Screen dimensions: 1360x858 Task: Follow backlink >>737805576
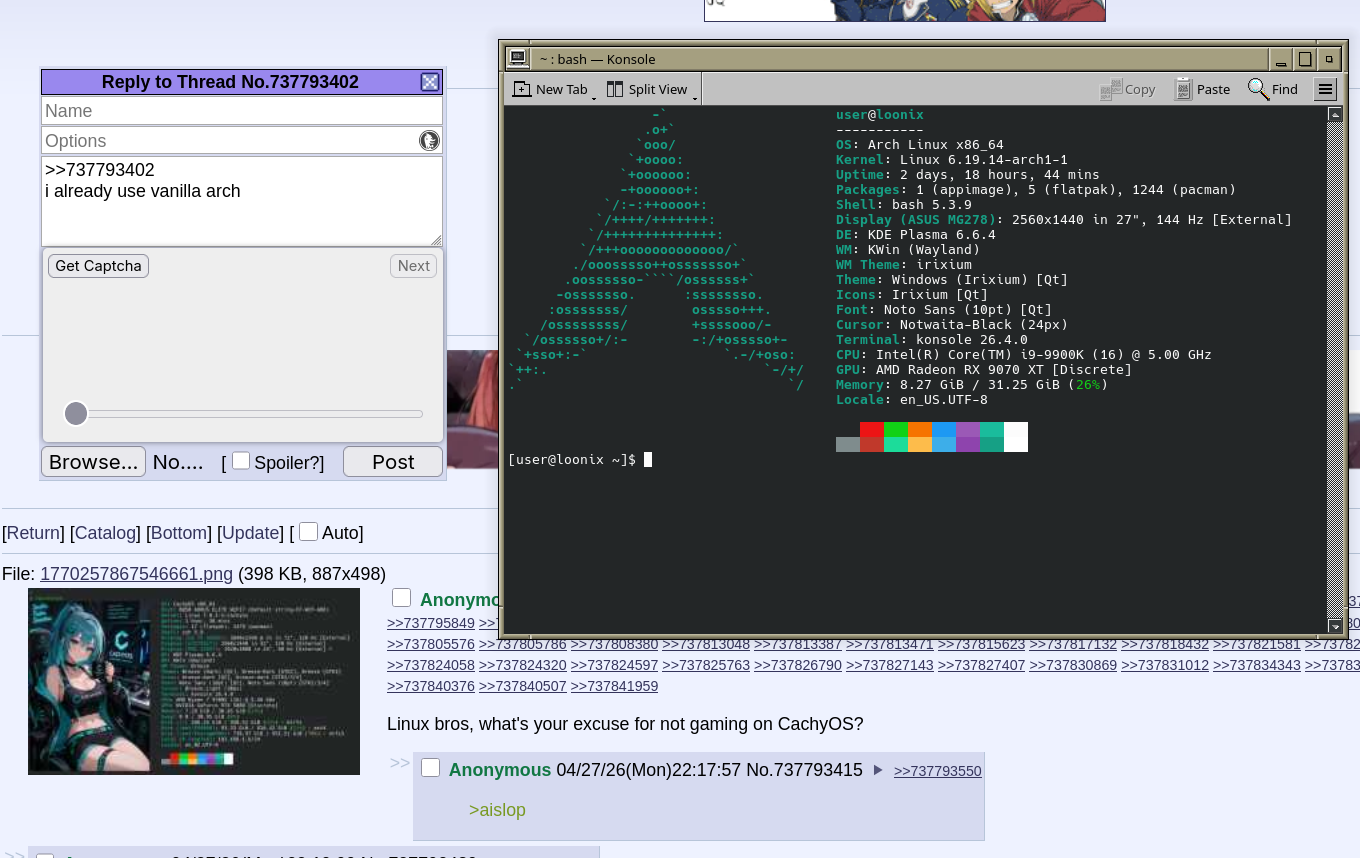click(431, 644)
